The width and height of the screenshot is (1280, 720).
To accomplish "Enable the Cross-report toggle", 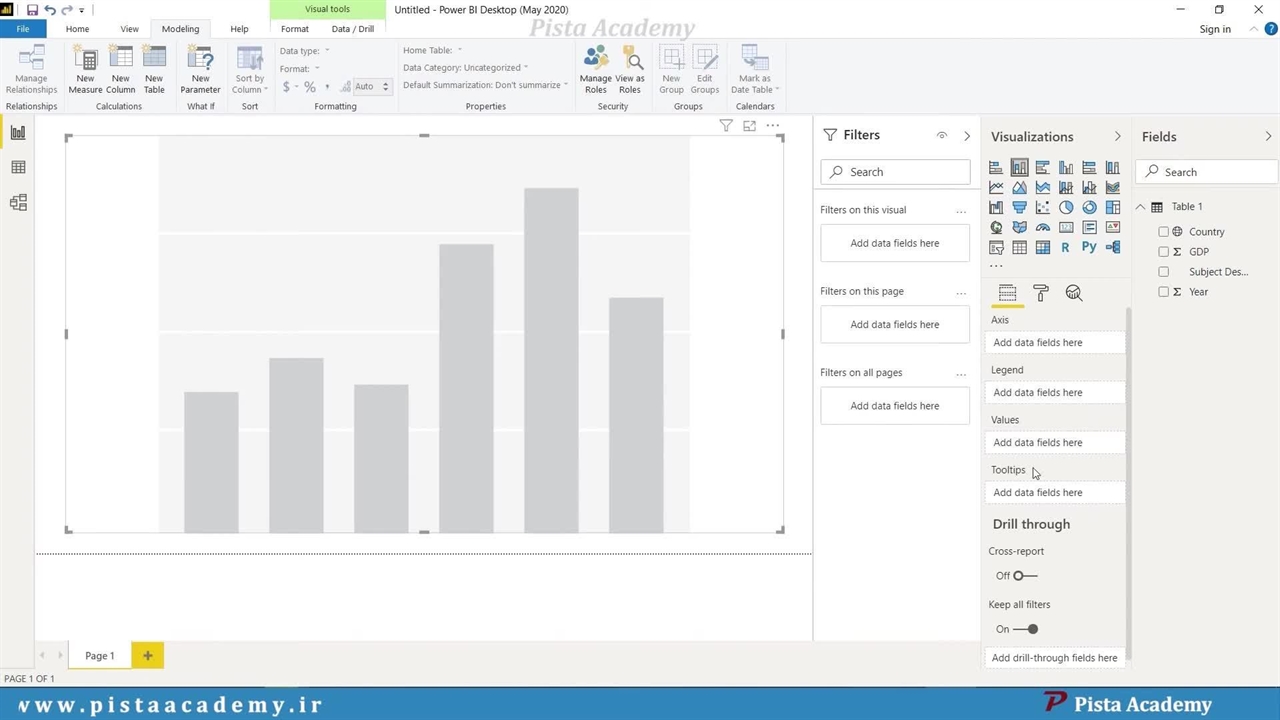I will [x=1025, y=576].
